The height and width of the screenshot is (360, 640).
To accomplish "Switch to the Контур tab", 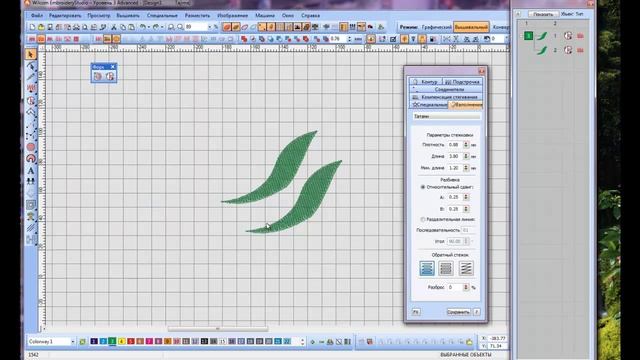I will [x=426, y=82].
